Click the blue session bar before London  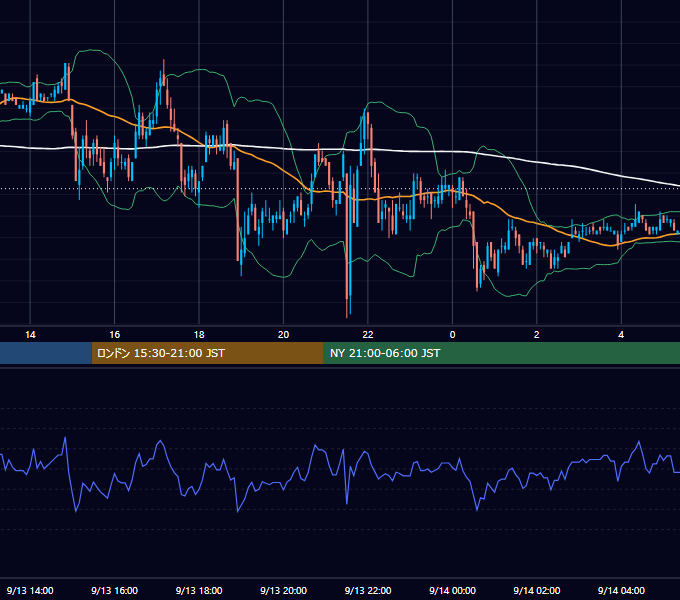point(46,353)
